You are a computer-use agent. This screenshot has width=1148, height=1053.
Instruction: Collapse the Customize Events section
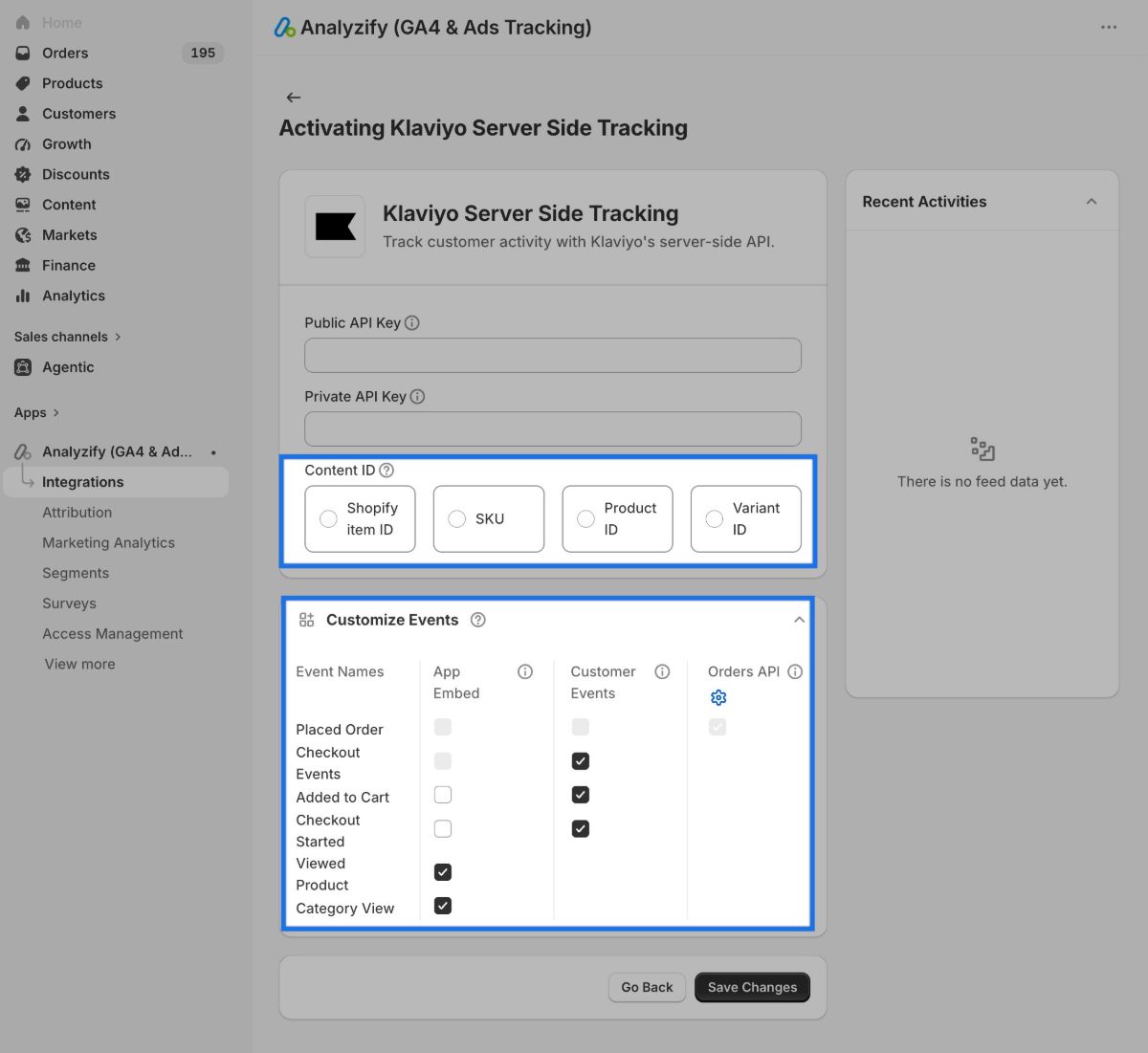click(x=799, y=620)
